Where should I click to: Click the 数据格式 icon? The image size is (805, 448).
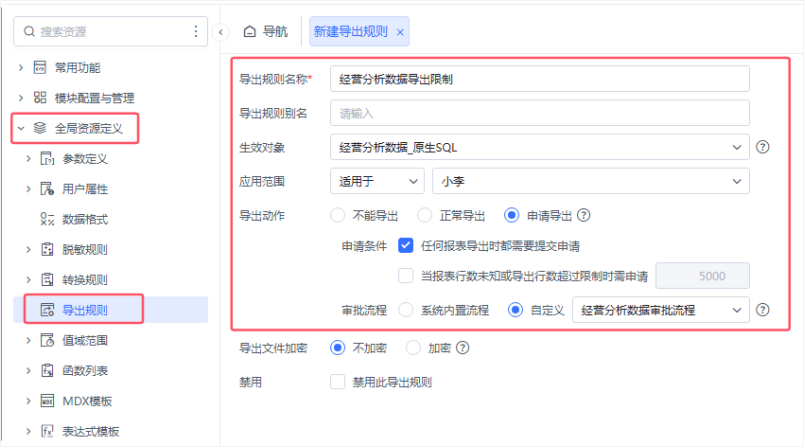point(47,219)
